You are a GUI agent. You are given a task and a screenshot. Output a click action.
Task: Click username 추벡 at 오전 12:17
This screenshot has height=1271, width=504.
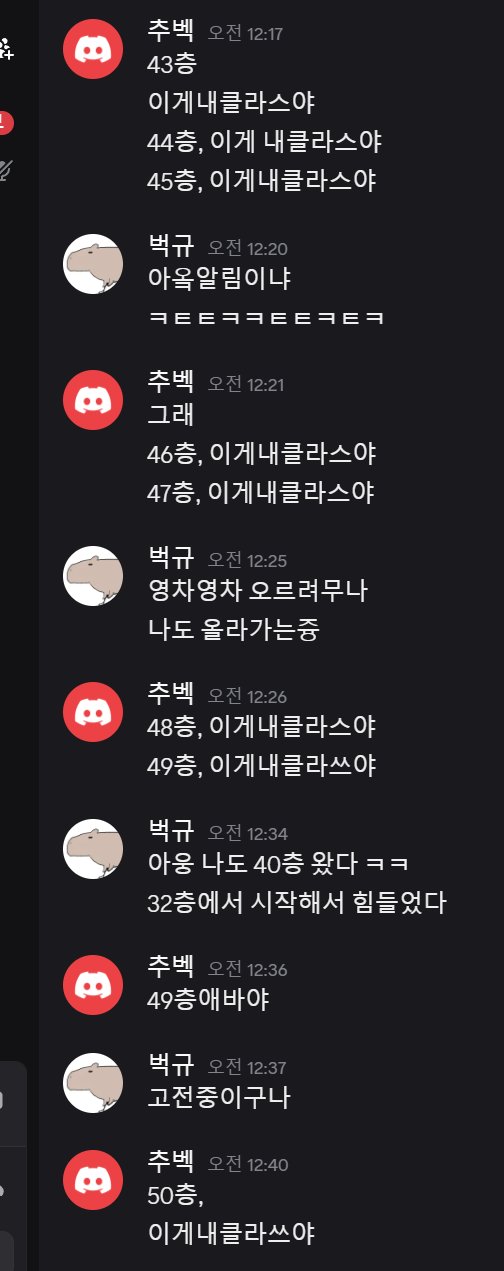(171, 32)
